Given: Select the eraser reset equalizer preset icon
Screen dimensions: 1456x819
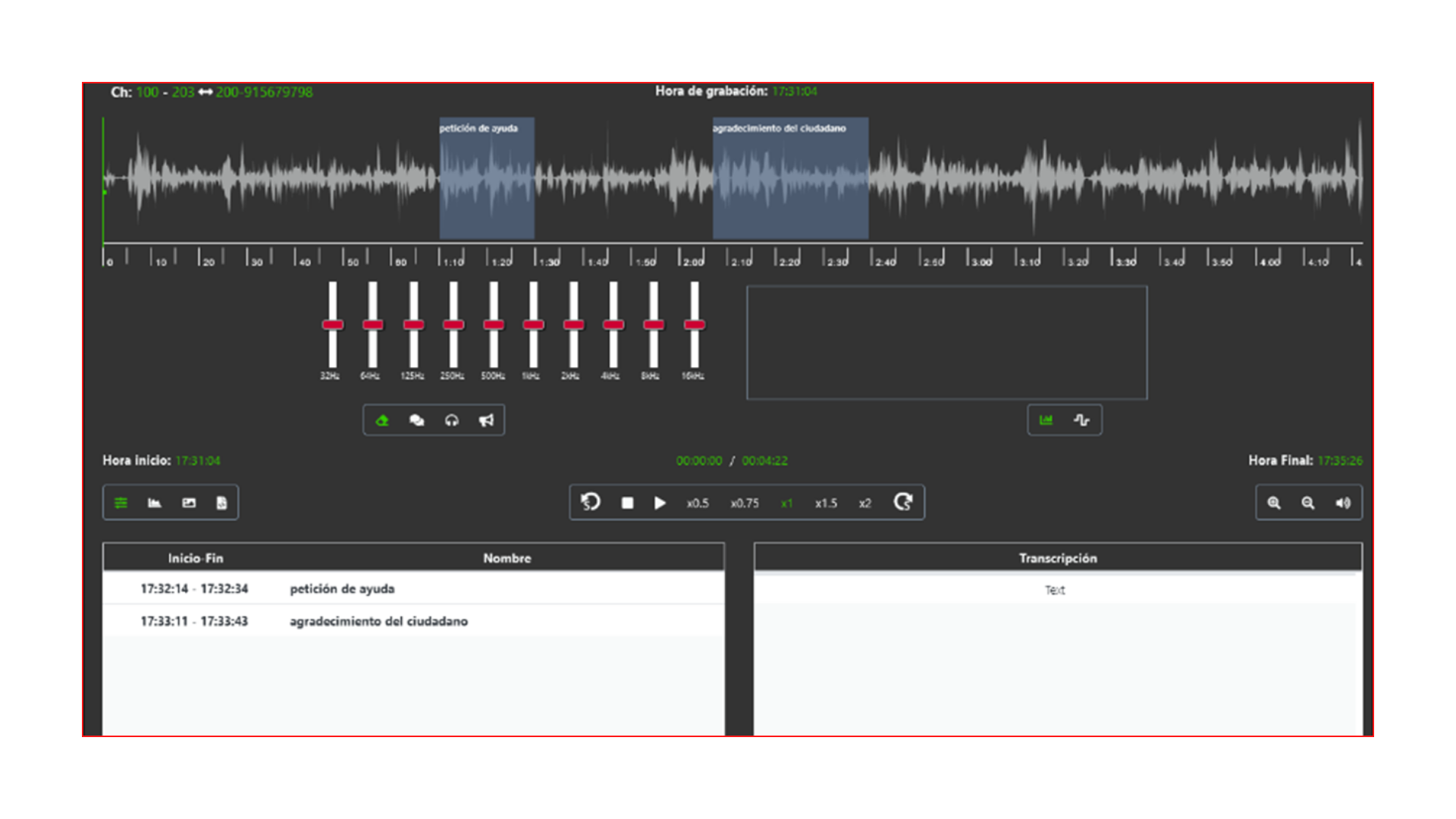Looking at the screenshot, I should (382, 420).
